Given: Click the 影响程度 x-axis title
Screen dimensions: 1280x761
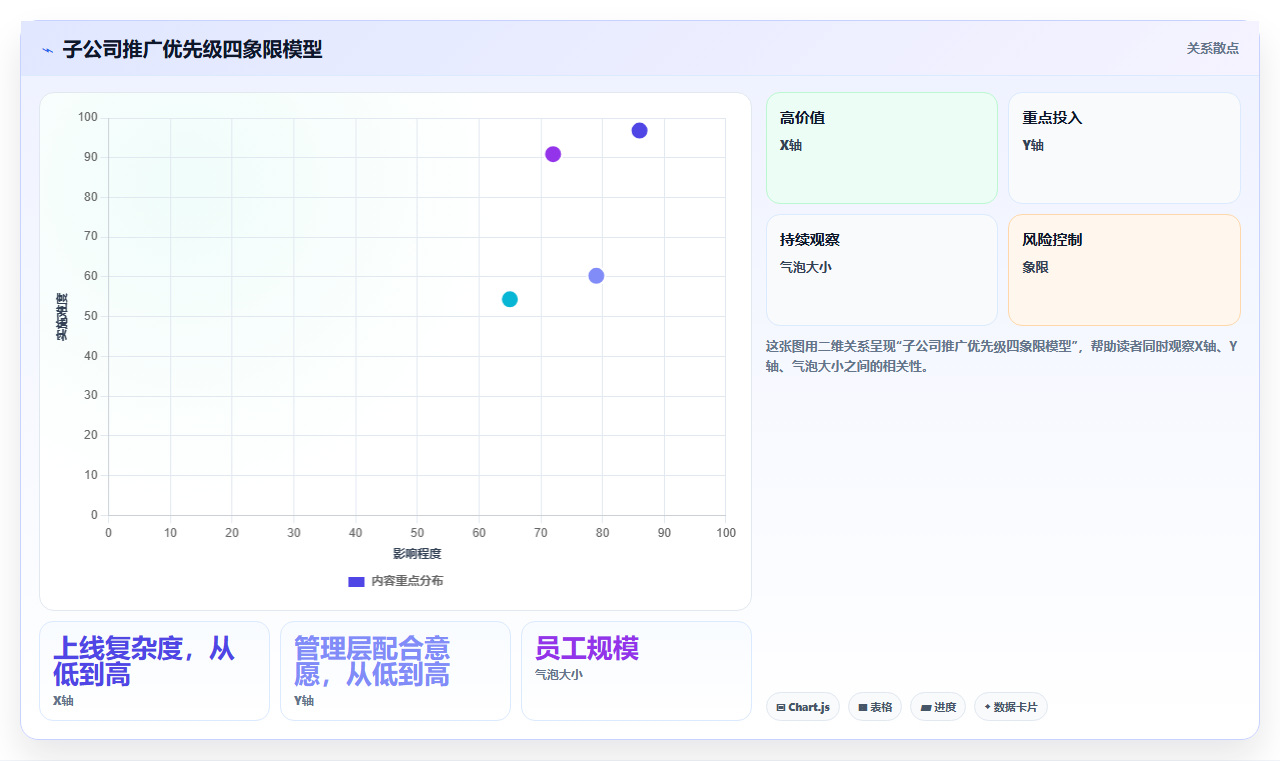Looking at the screenshot, I should tap(417, 554).
